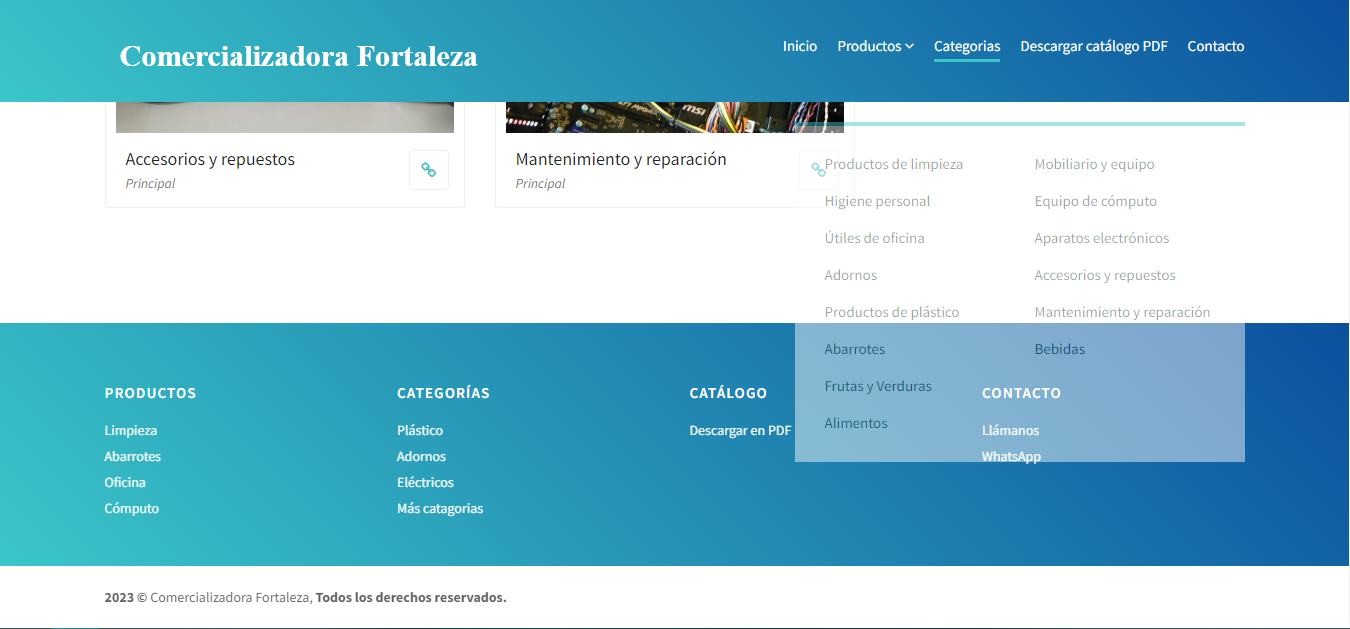
Task: Click Descargar en PDF footer link
Action: point(739,430)
